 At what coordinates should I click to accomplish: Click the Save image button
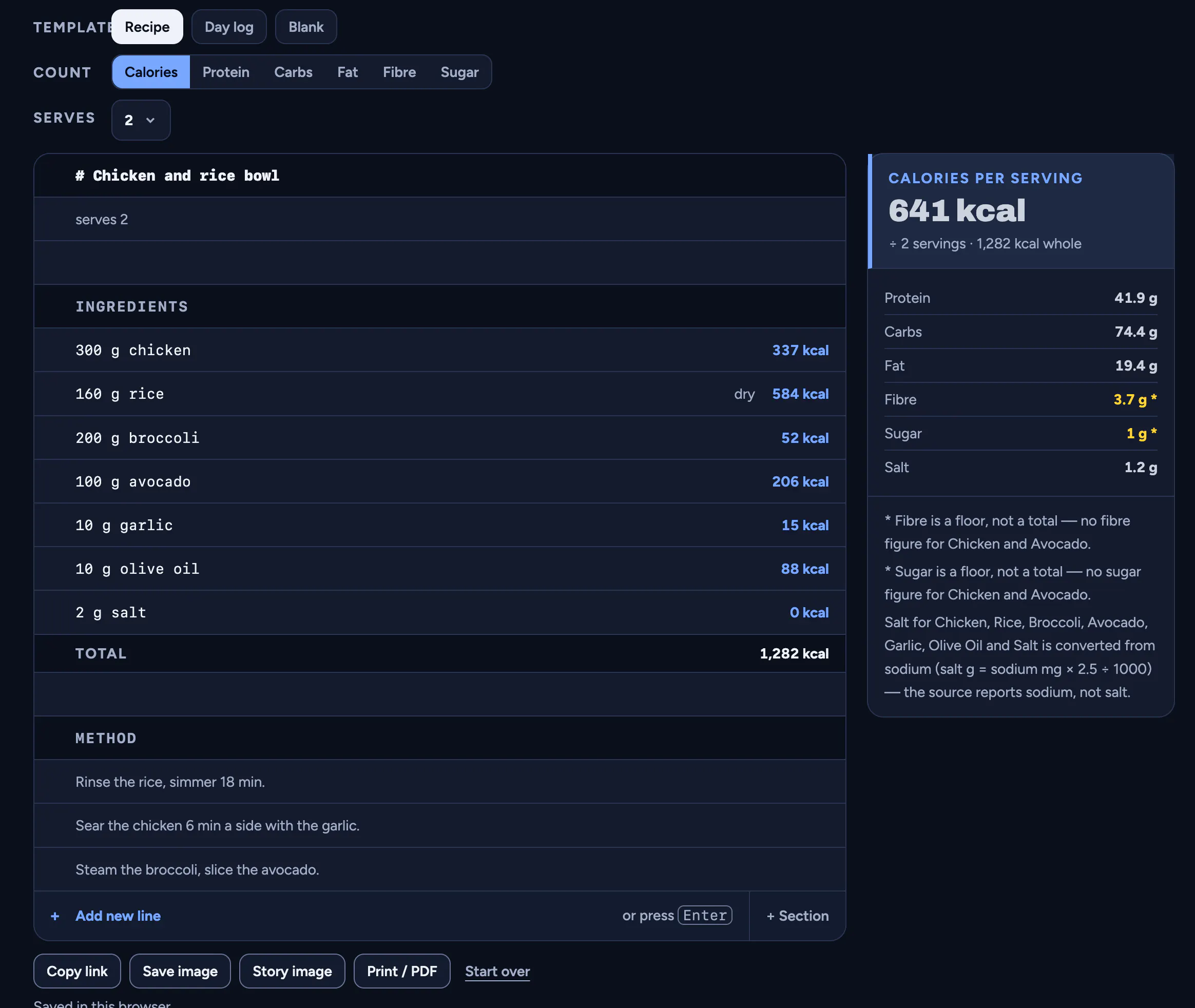pyautogui.click(x=180, y=971)
